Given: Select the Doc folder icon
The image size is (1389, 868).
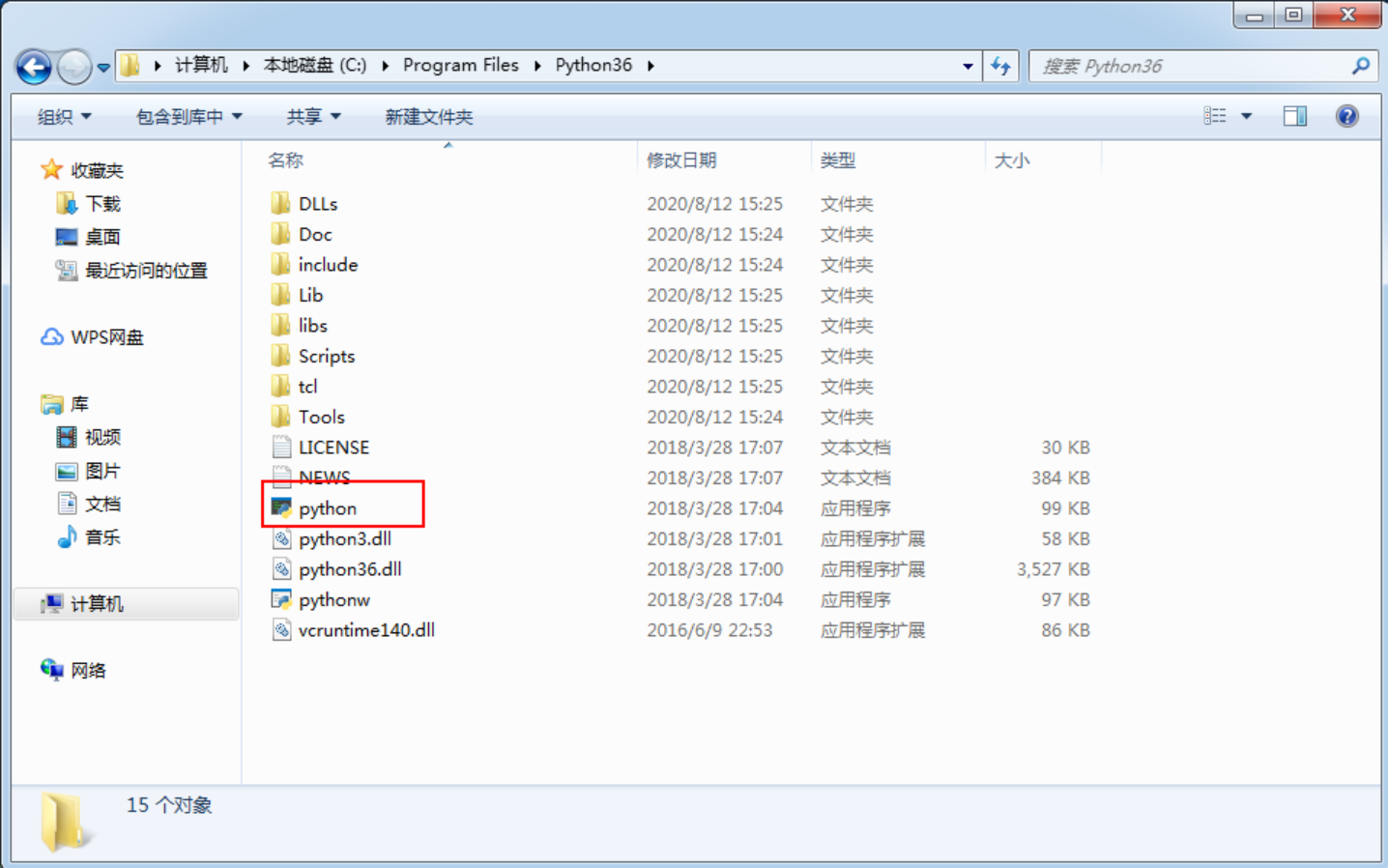Looking at the screenshot, I should click(280, 234).
